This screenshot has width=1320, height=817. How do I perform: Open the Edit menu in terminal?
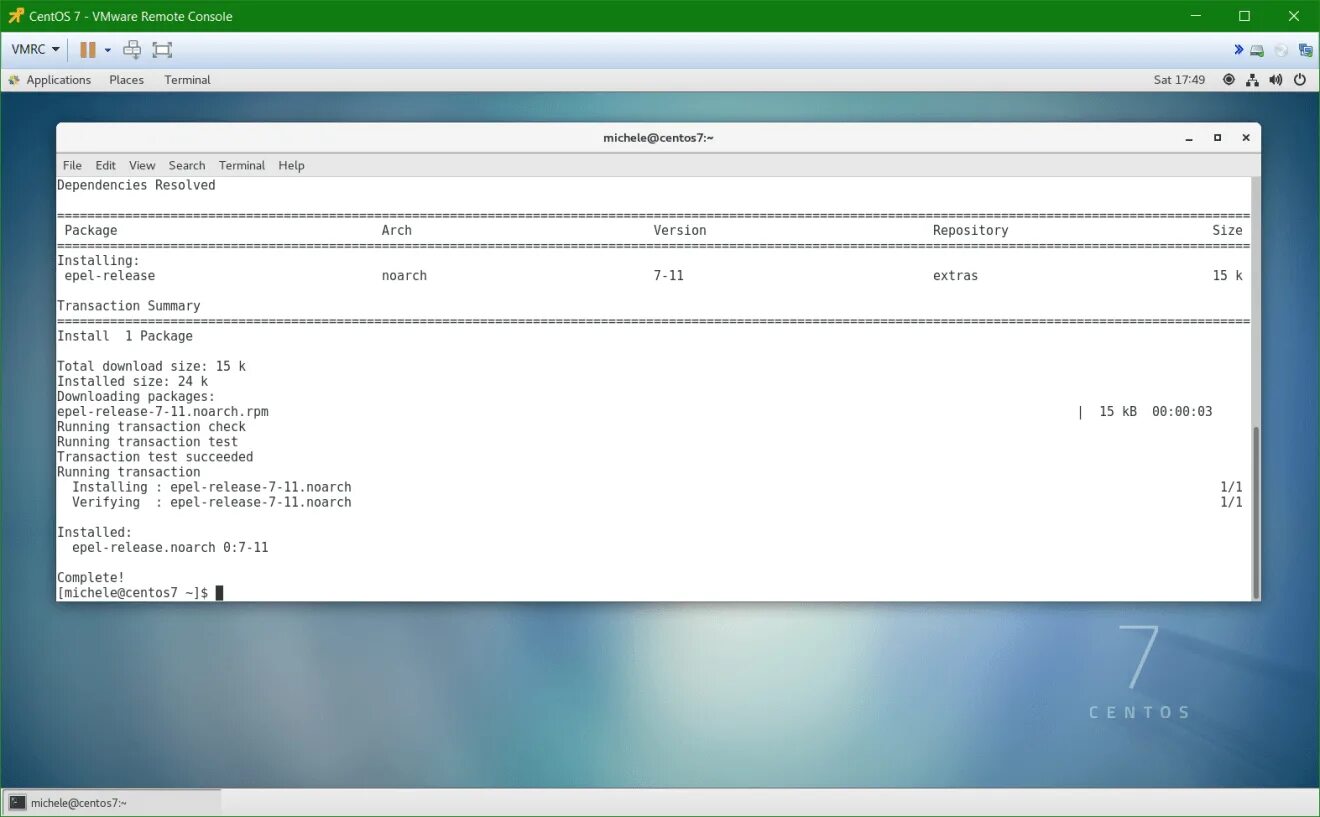tap(106, 165)
